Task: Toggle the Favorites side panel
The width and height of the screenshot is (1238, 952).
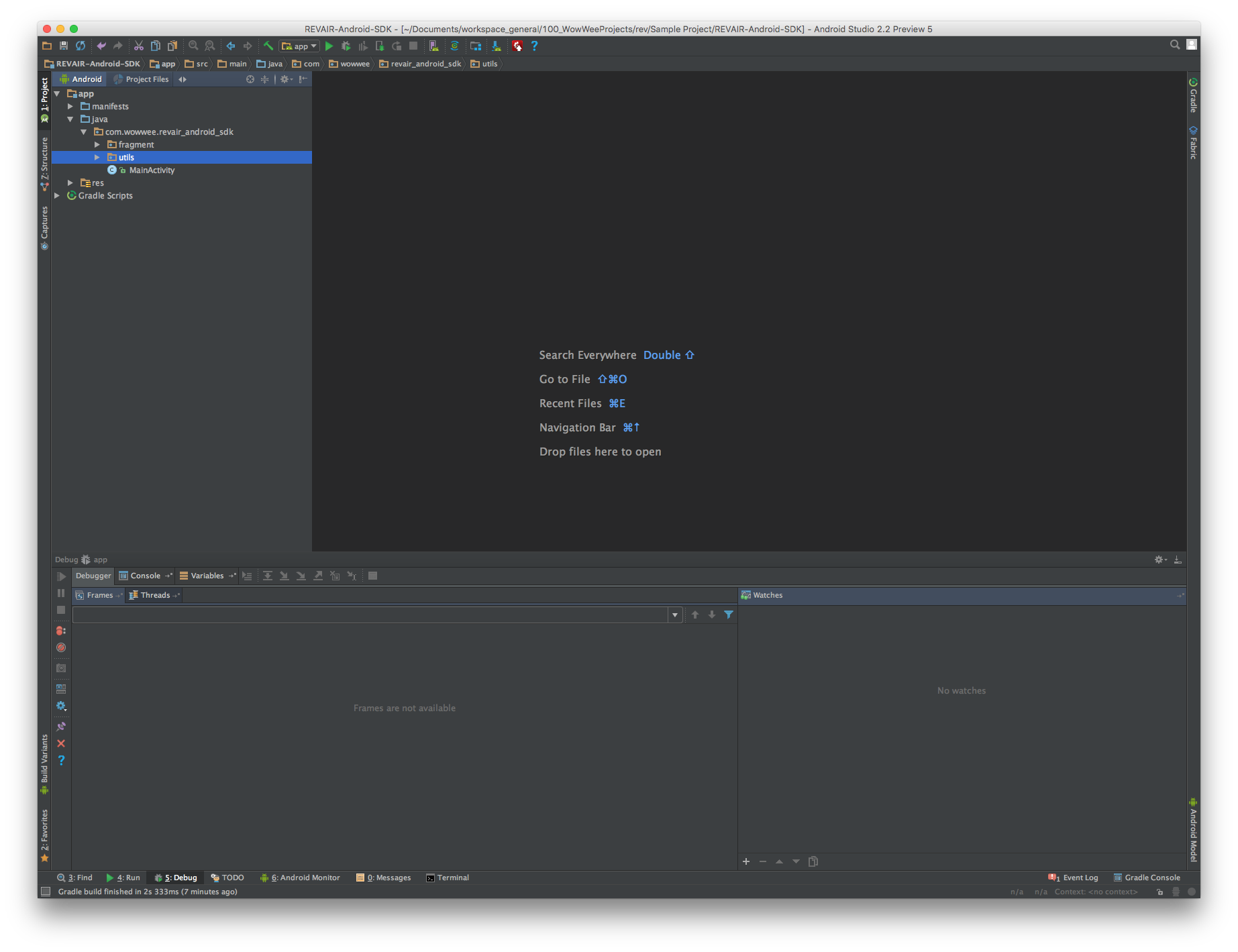Action: tap(44, 835)
